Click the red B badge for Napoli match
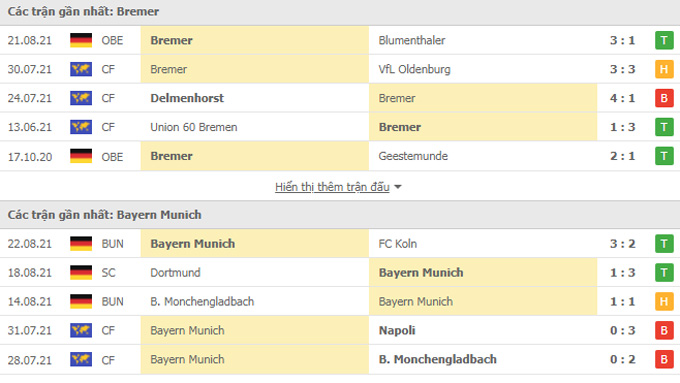The height and width of the screenshot is (383, 680). point(664,331)
